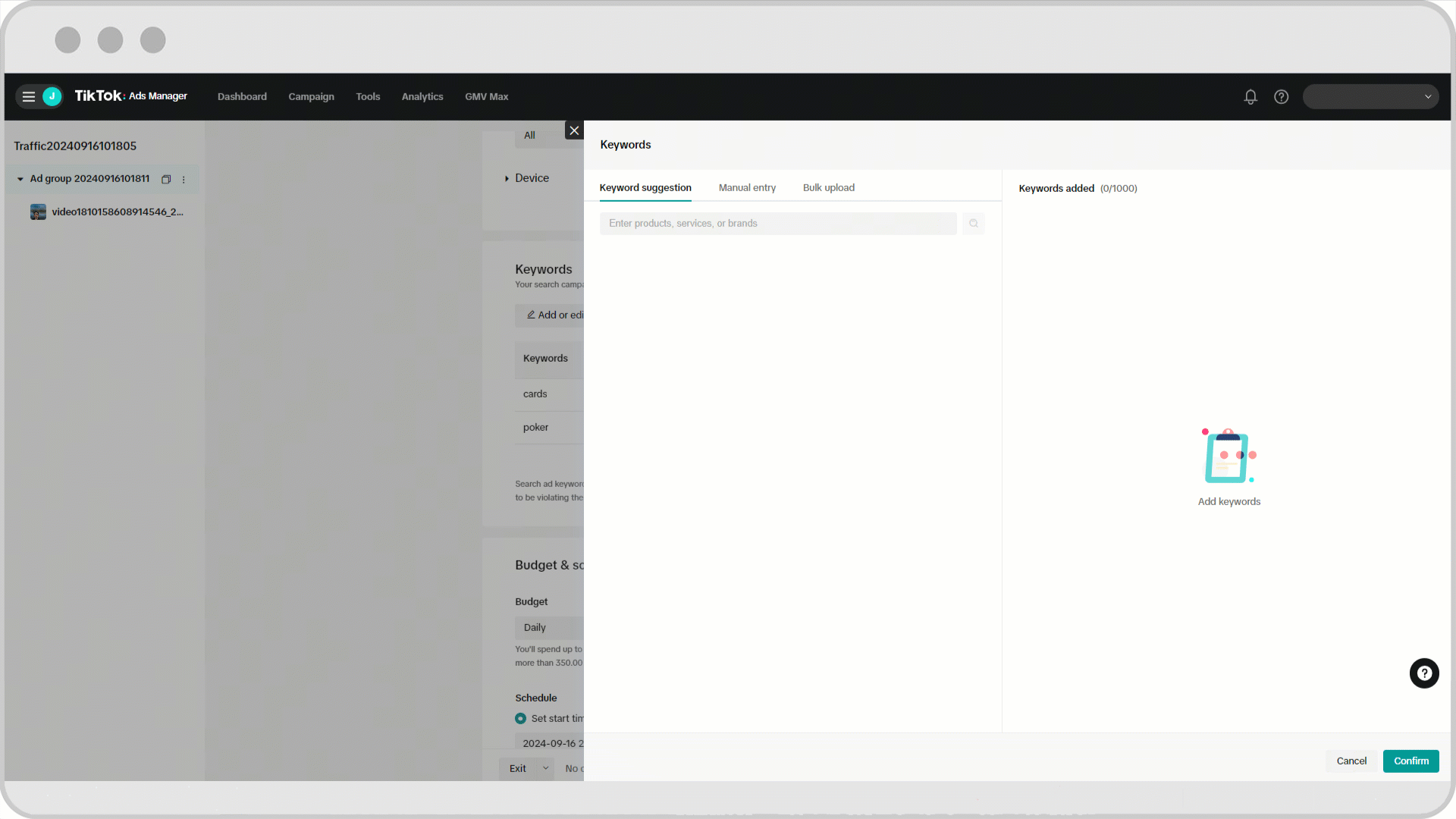The height and width of the screenshot is (819, 1456).
Task: Click the Cancel button
Action: click(1351, 761)
